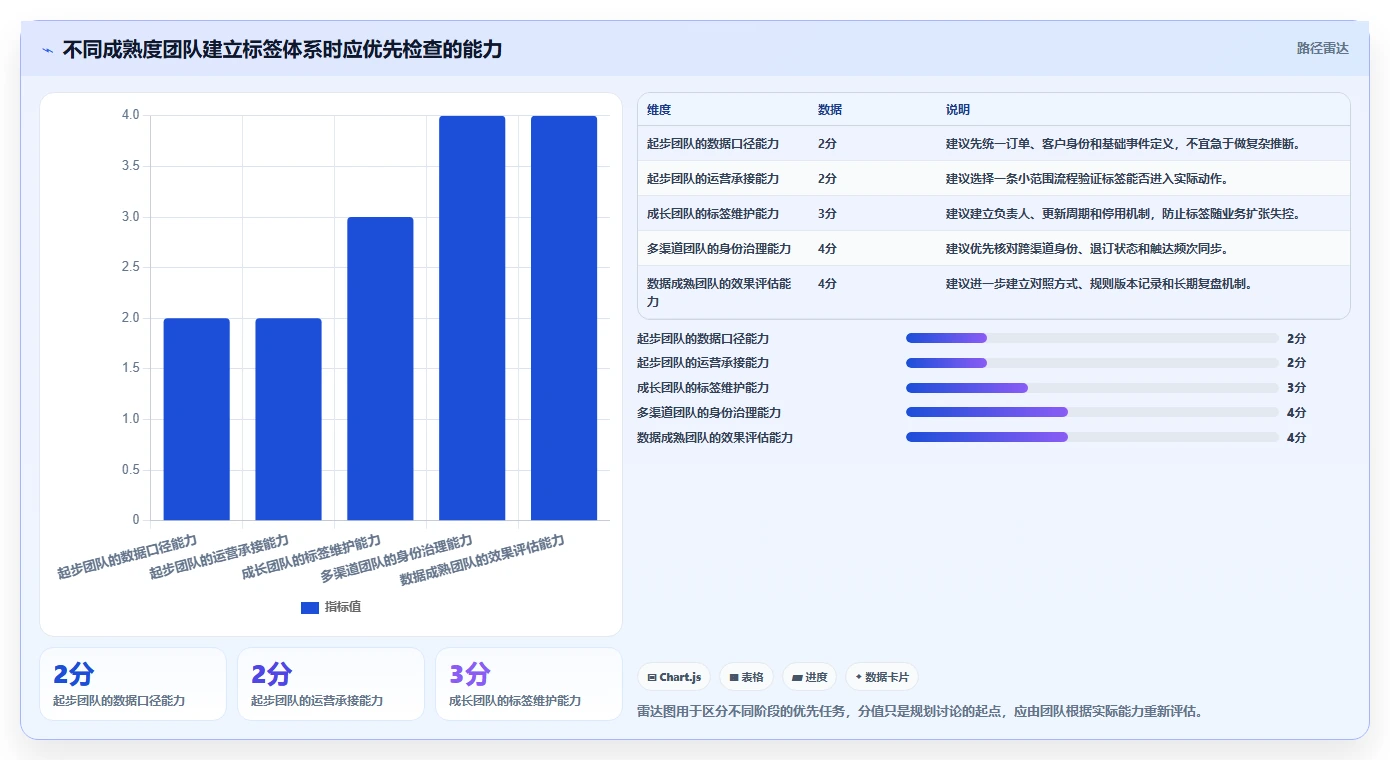Screen dimensions: 1390x760
Task: Click the 起步团队的运营承接能力 progress bar
Action: point(1092,363)
